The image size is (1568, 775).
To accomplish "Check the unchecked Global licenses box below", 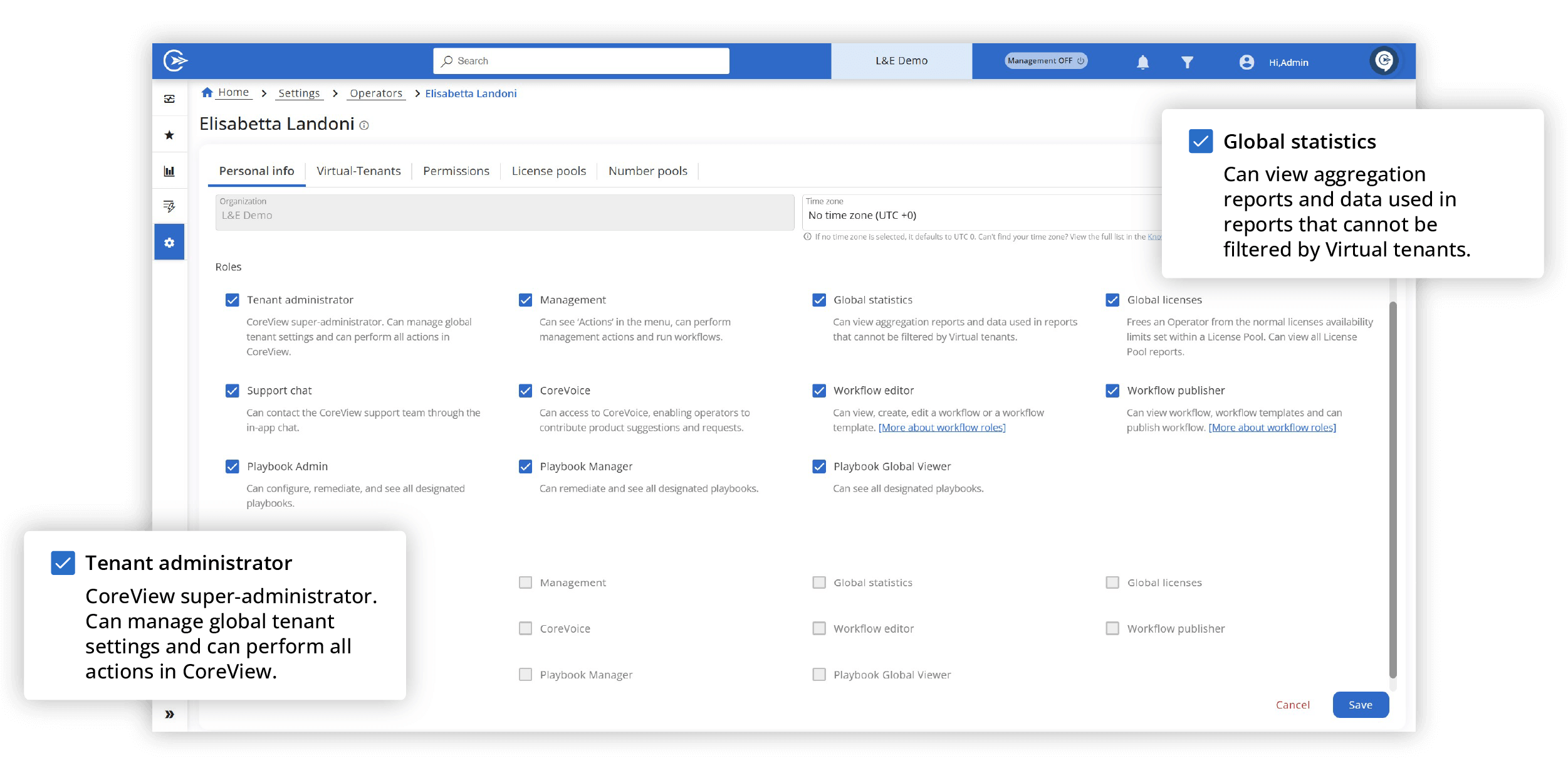I will 1112,583.
